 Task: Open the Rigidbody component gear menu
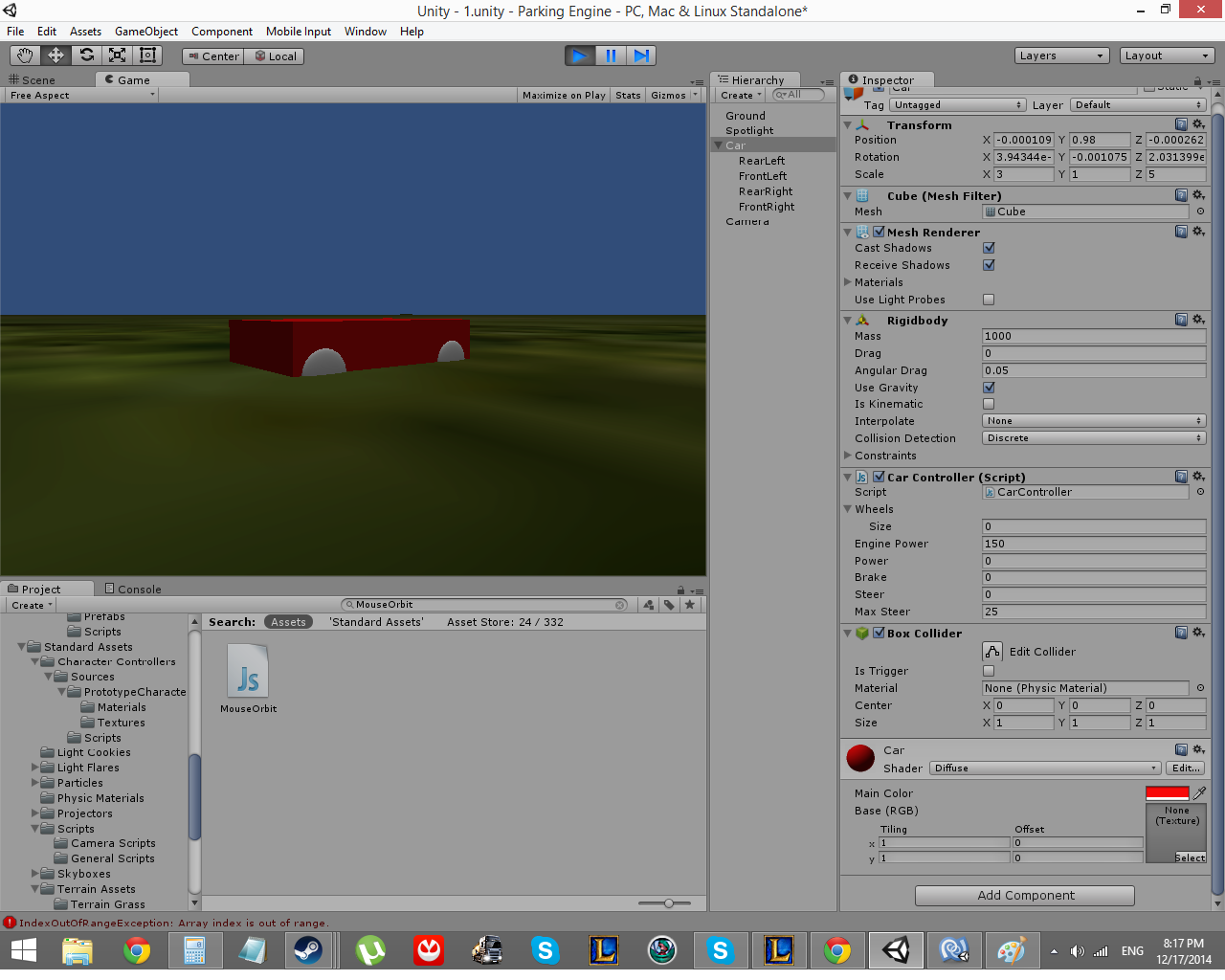pos(1198,320)
